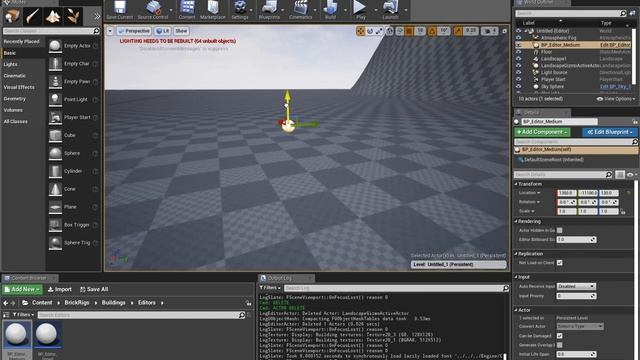Open the Settings toolbar icon
This screenshot has height=360, width=640.
coord(240,10)
